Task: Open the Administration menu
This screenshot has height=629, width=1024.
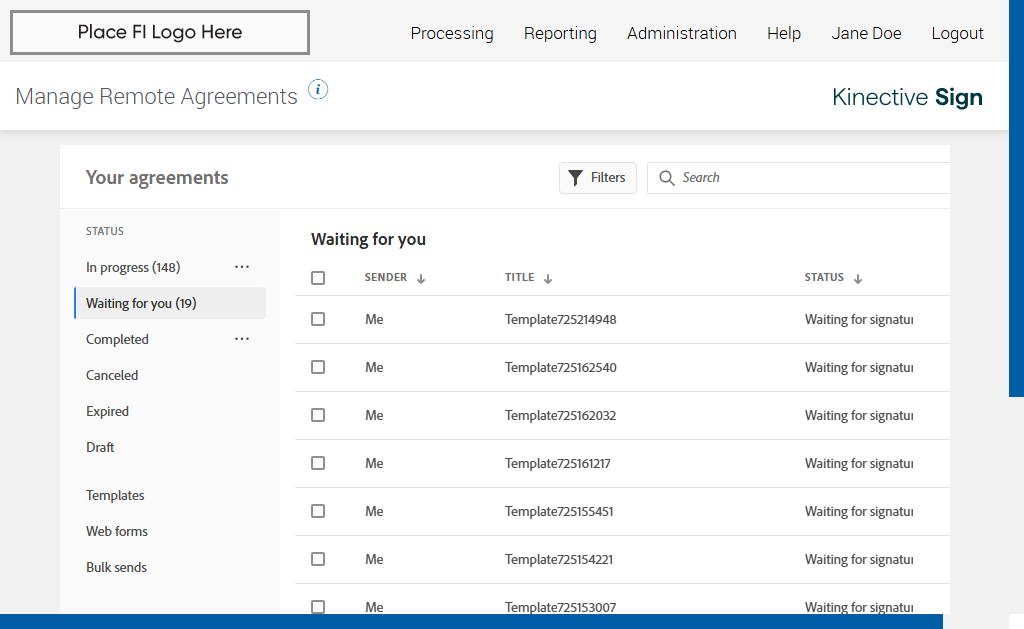Action: click(682, 33)
